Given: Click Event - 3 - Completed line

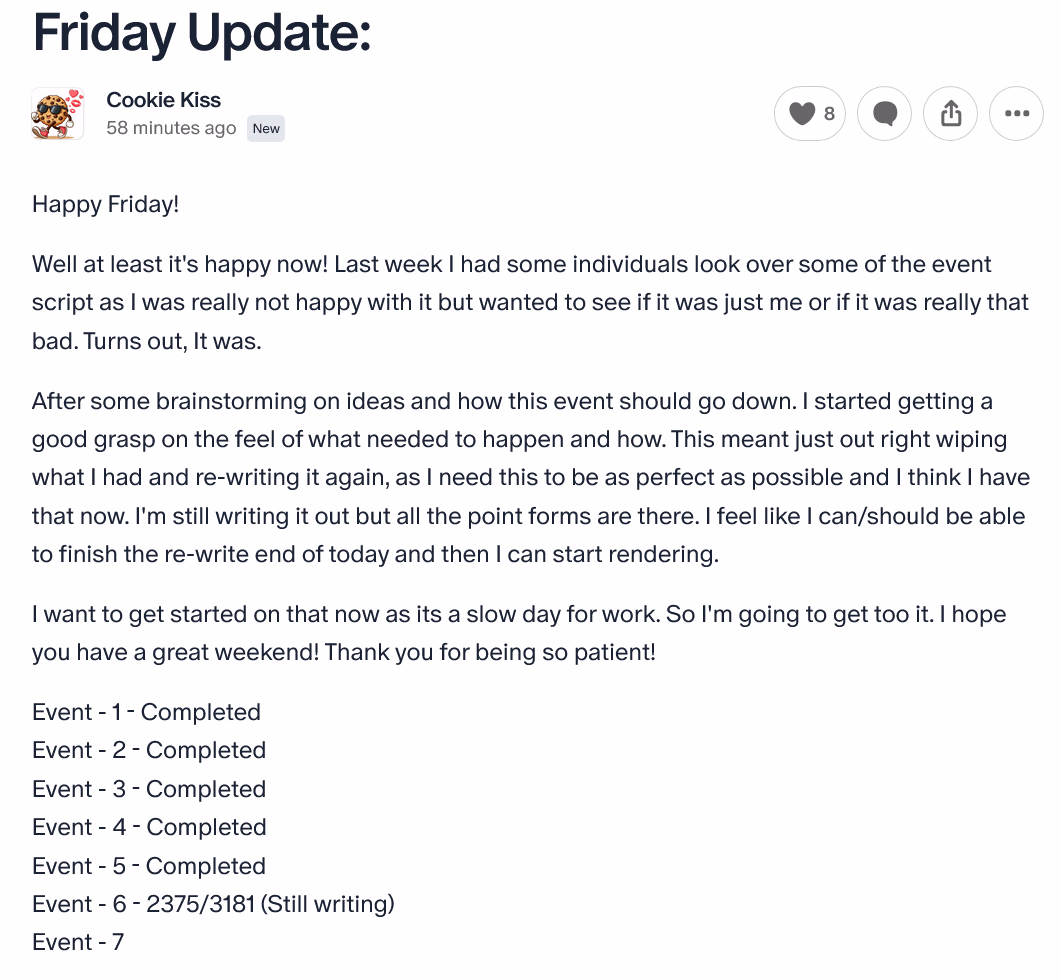Looking at the screenshot, I should 149,789.
